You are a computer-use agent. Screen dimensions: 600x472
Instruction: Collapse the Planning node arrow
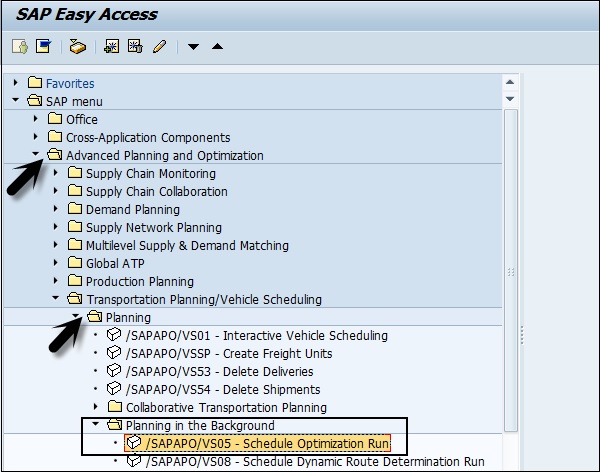[76, 316]
